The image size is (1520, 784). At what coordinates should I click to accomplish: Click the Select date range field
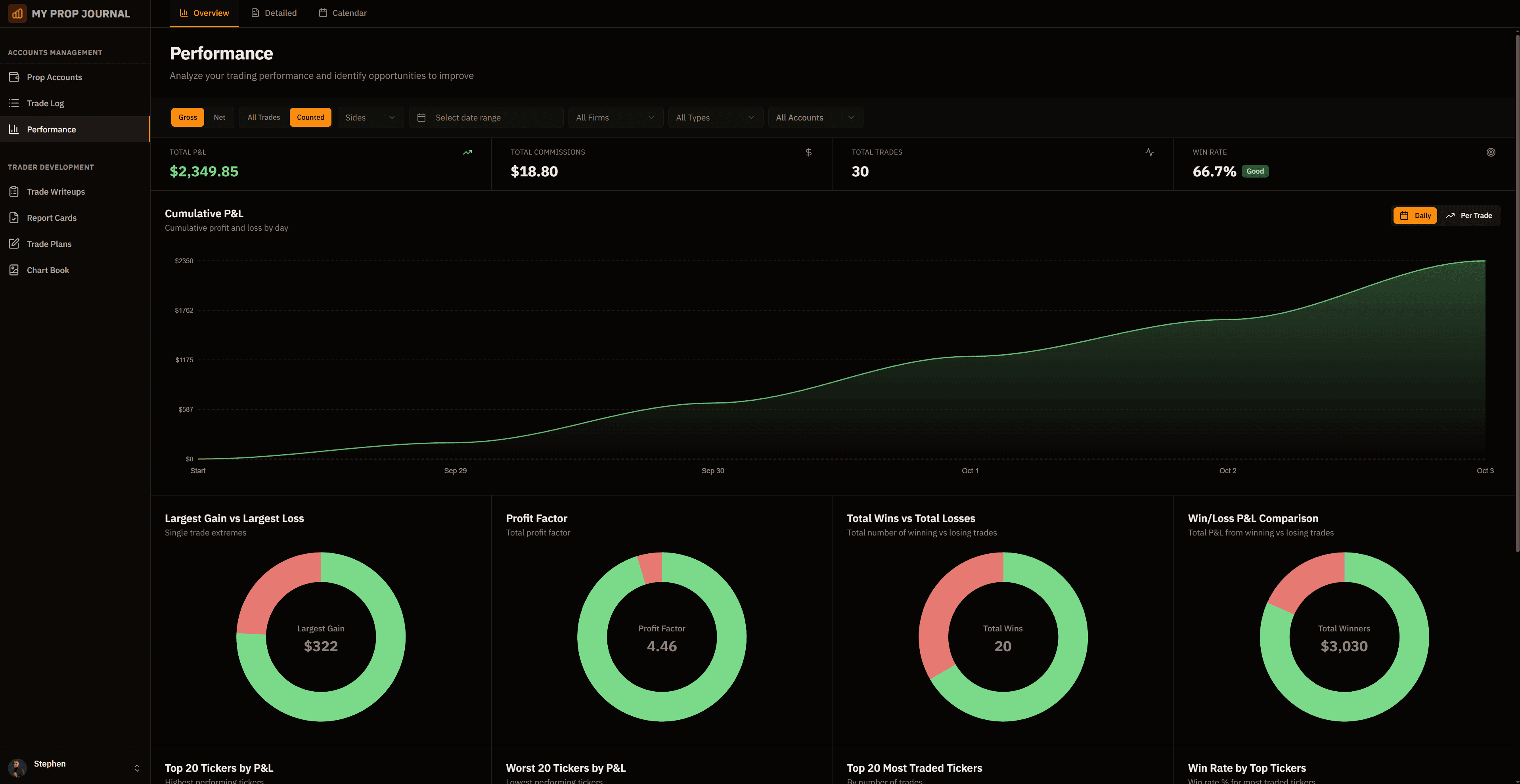pos(486,117)
